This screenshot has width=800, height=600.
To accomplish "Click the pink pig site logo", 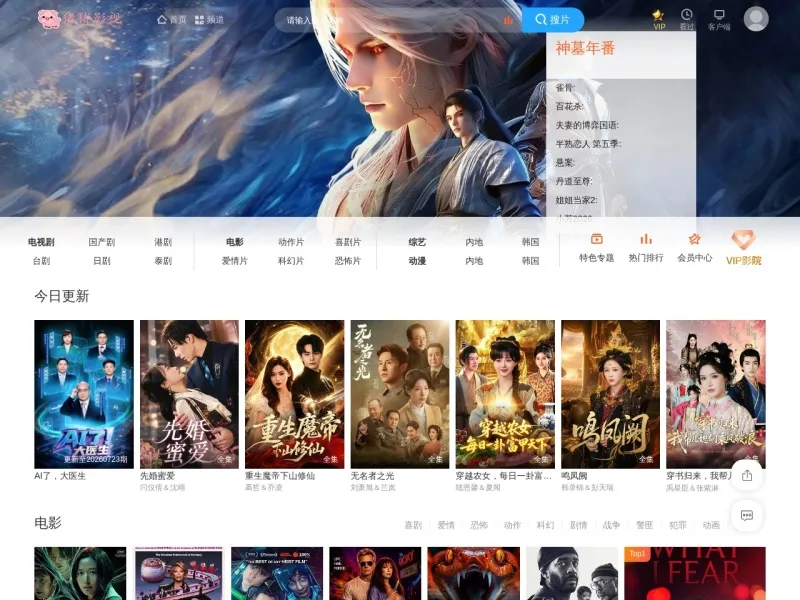I will 49,19.
